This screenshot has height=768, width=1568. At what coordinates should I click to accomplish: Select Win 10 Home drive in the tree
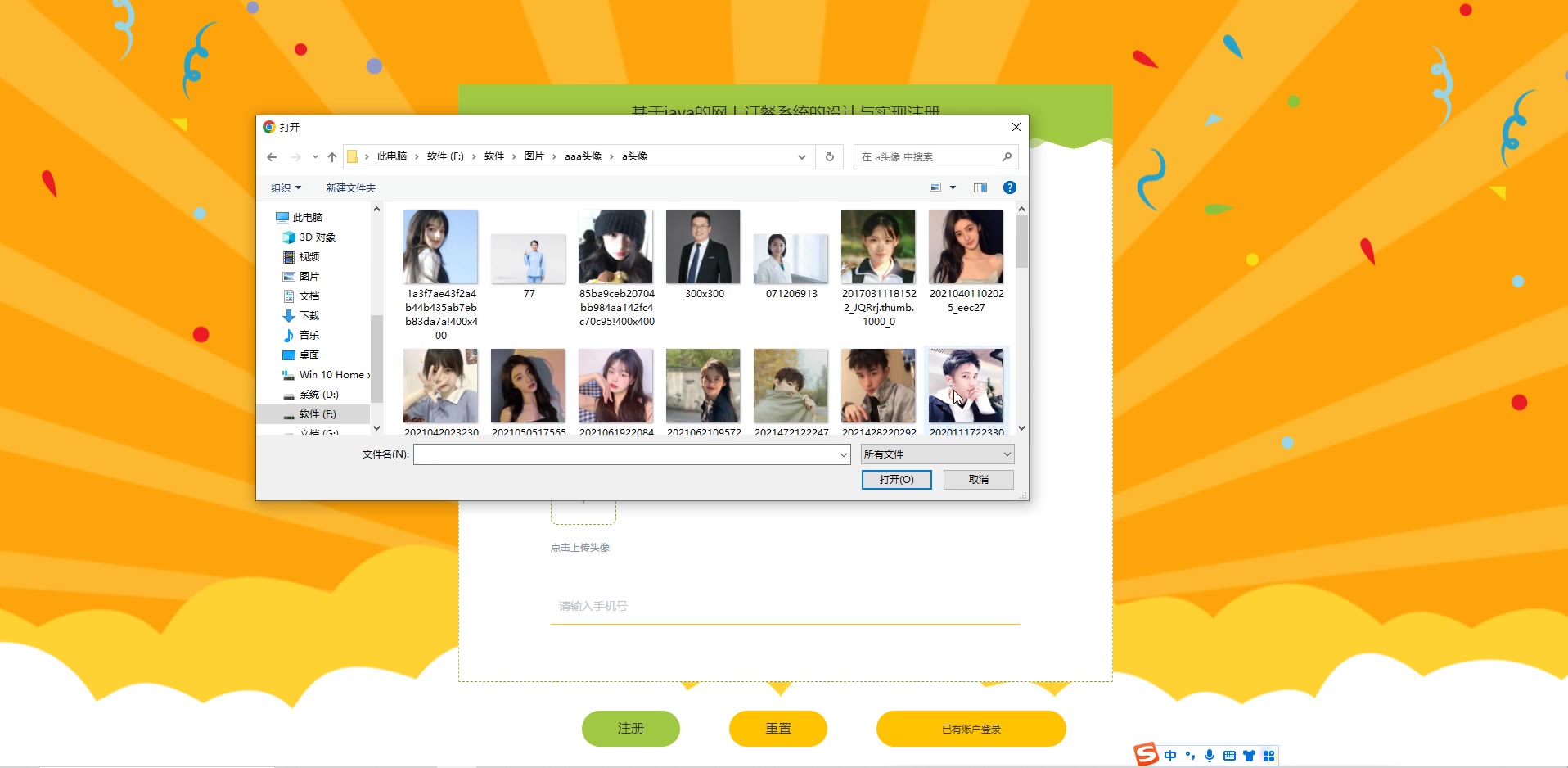[327, 374]
